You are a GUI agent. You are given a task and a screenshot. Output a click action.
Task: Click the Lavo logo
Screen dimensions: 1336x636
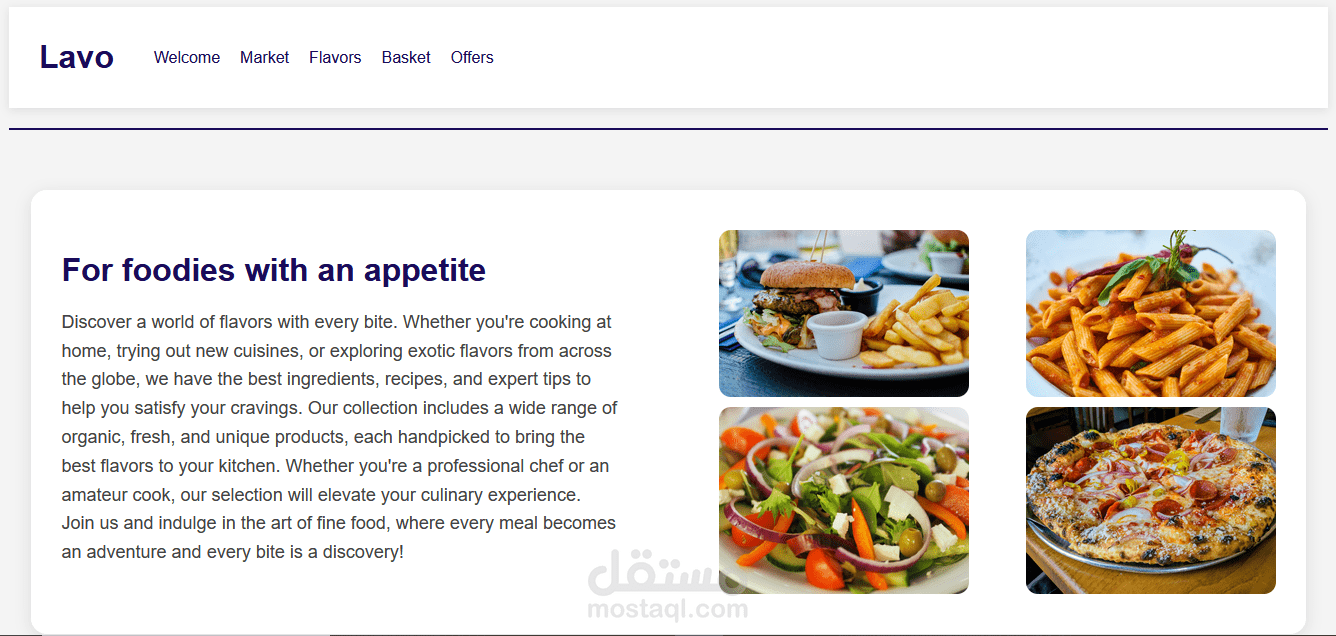tap(76, 57)
